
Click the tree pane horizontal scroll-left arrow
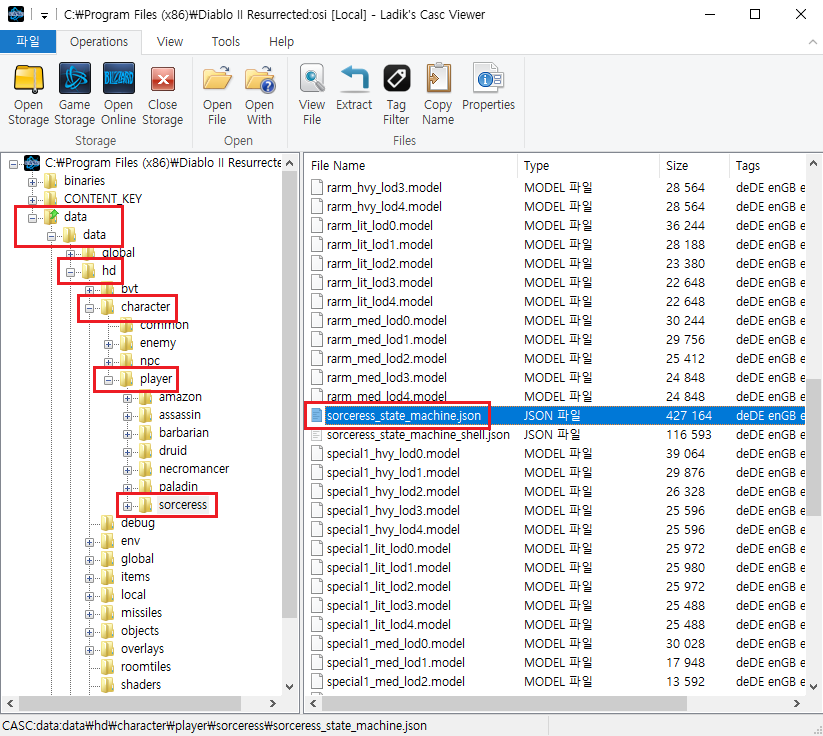pos(10,703)
